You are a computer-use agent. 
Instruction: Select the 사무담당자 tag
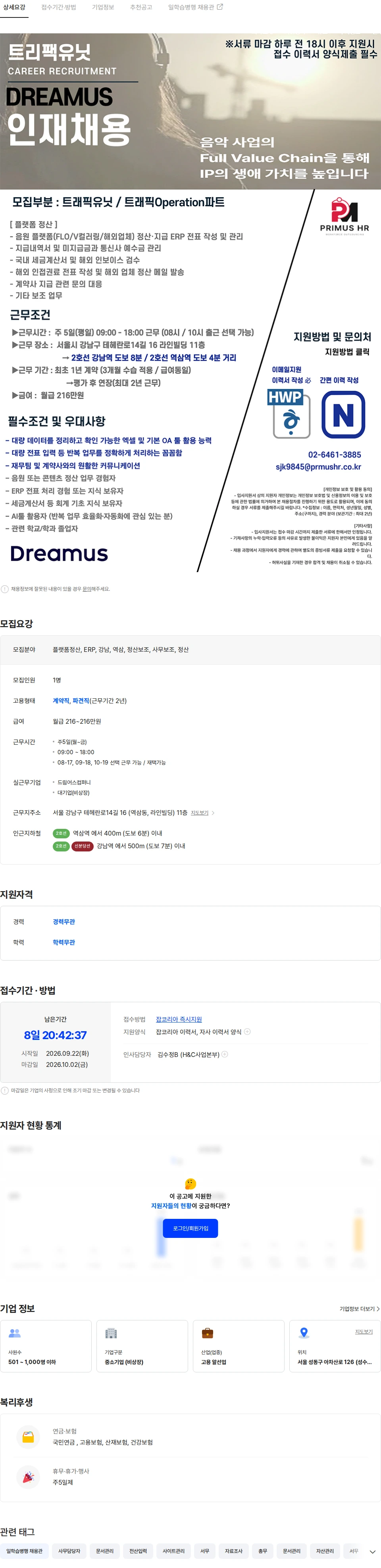(69, 1551)
